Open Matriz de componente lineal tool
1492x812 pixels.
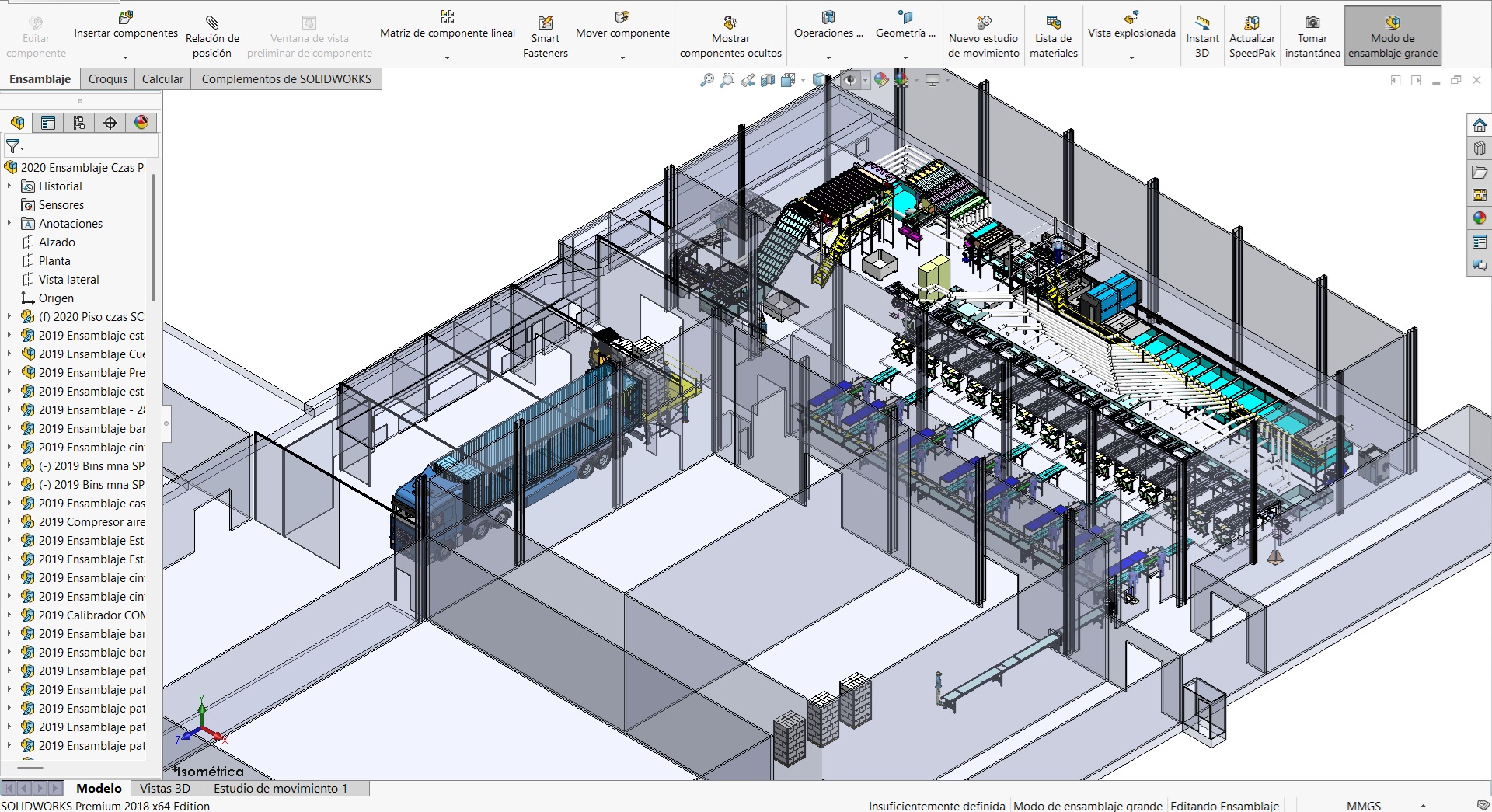(x=448, y=26)
